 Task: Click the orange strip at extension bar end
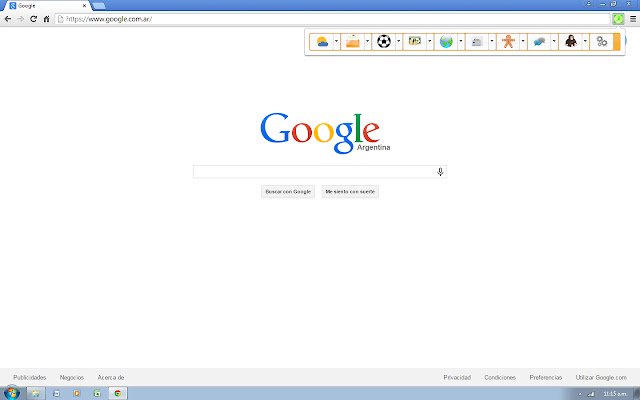tap(617, 42)
